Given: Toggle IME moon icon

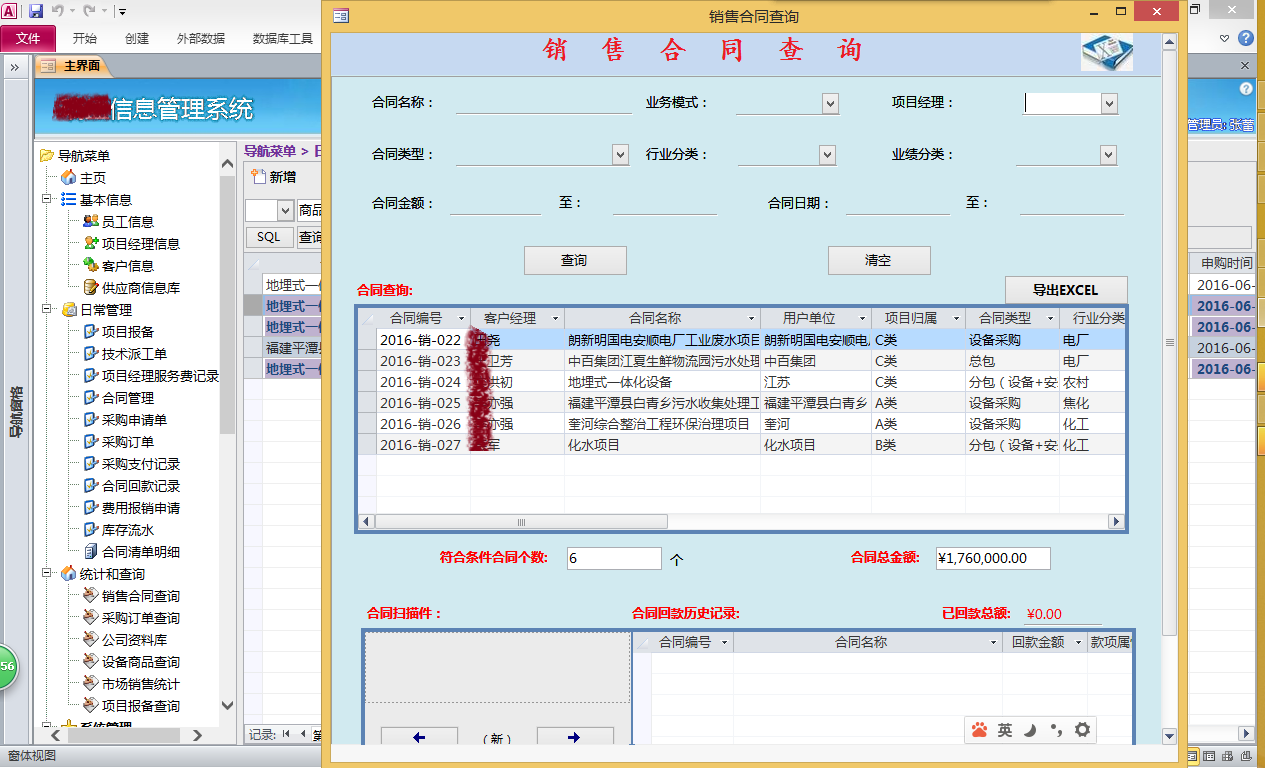Looking at the screenshot, I should [x=1030, y=730].
